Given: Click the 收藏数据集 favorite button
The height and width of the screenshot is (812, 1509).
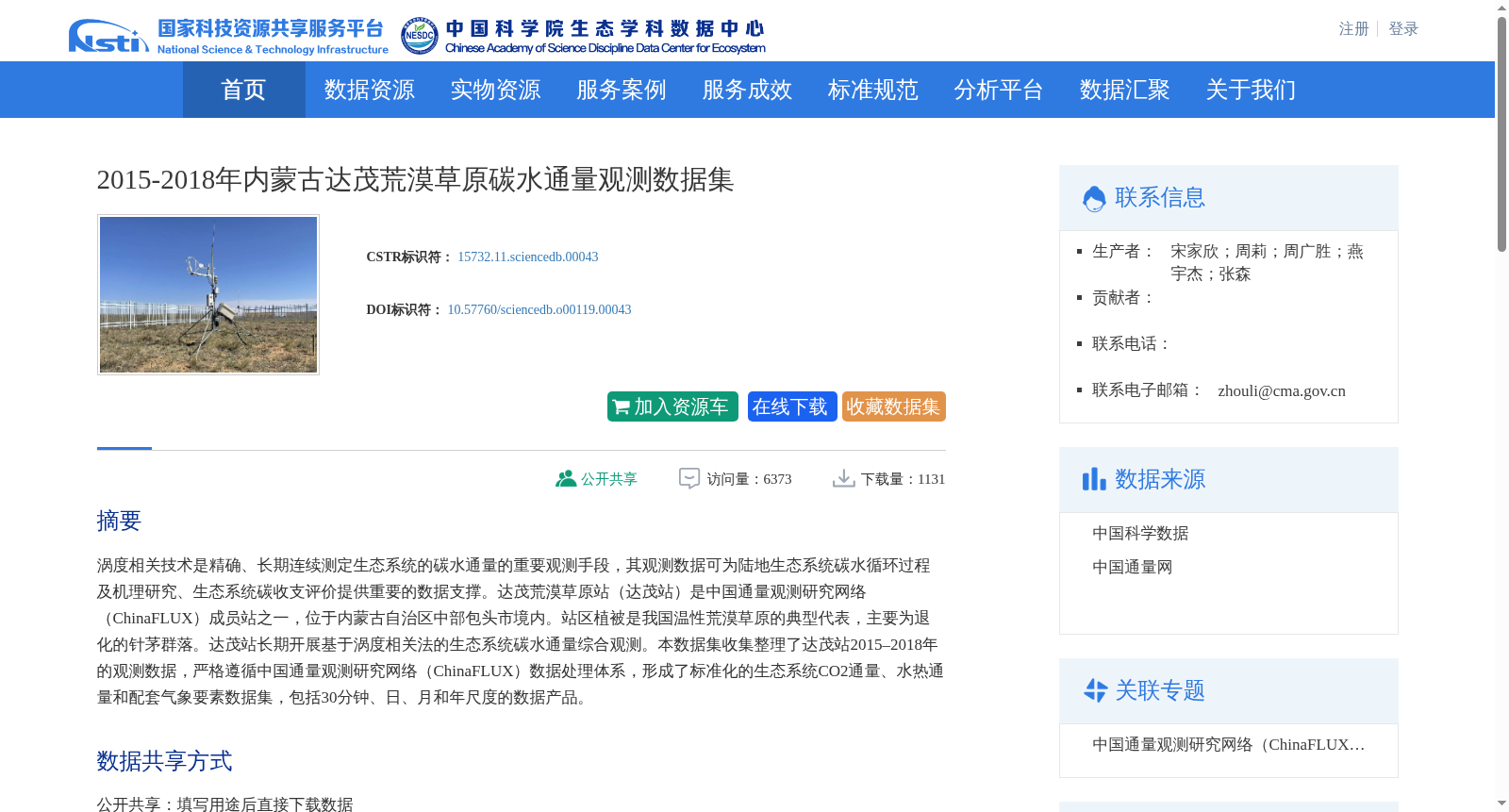Looking at the screenshot, I should [x=894, y=406].
